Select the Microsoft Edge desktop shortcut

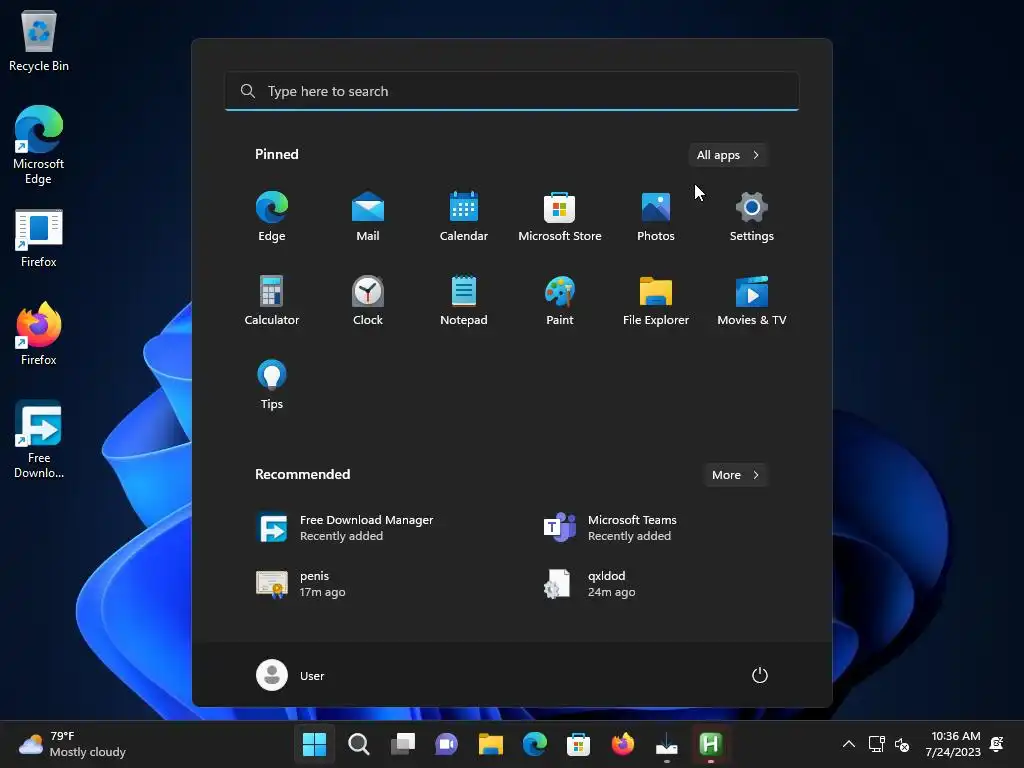point(39,145)
